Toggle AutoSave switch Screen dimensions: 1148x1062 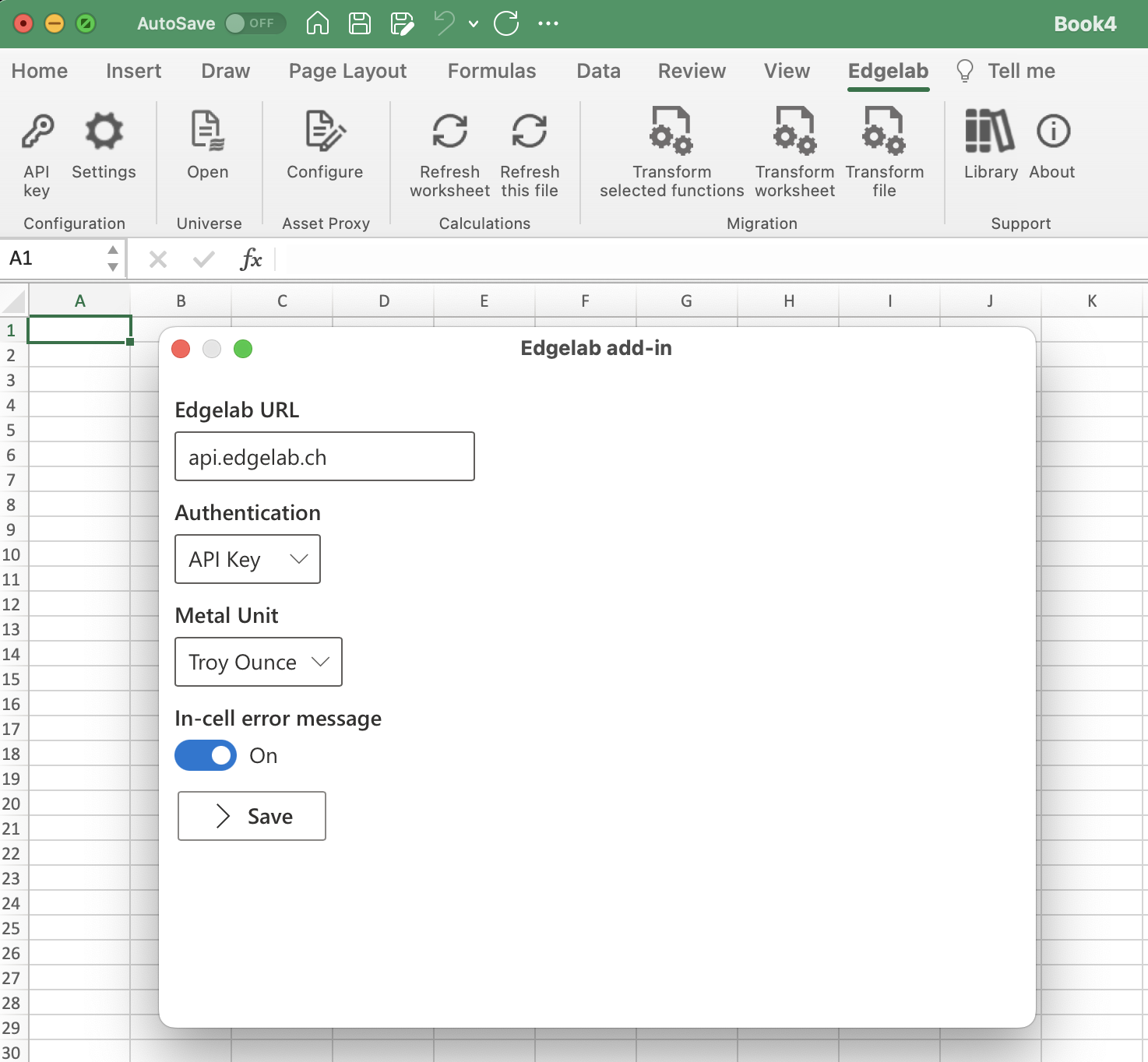(255, 23)
